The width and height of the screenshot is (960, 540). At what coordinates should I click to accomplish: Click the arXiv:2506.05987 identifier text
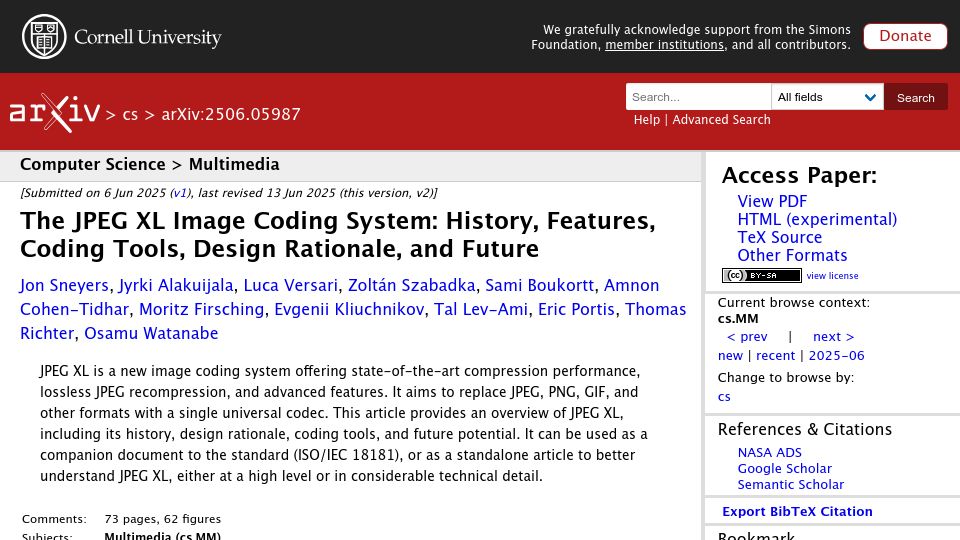[231, 114]
